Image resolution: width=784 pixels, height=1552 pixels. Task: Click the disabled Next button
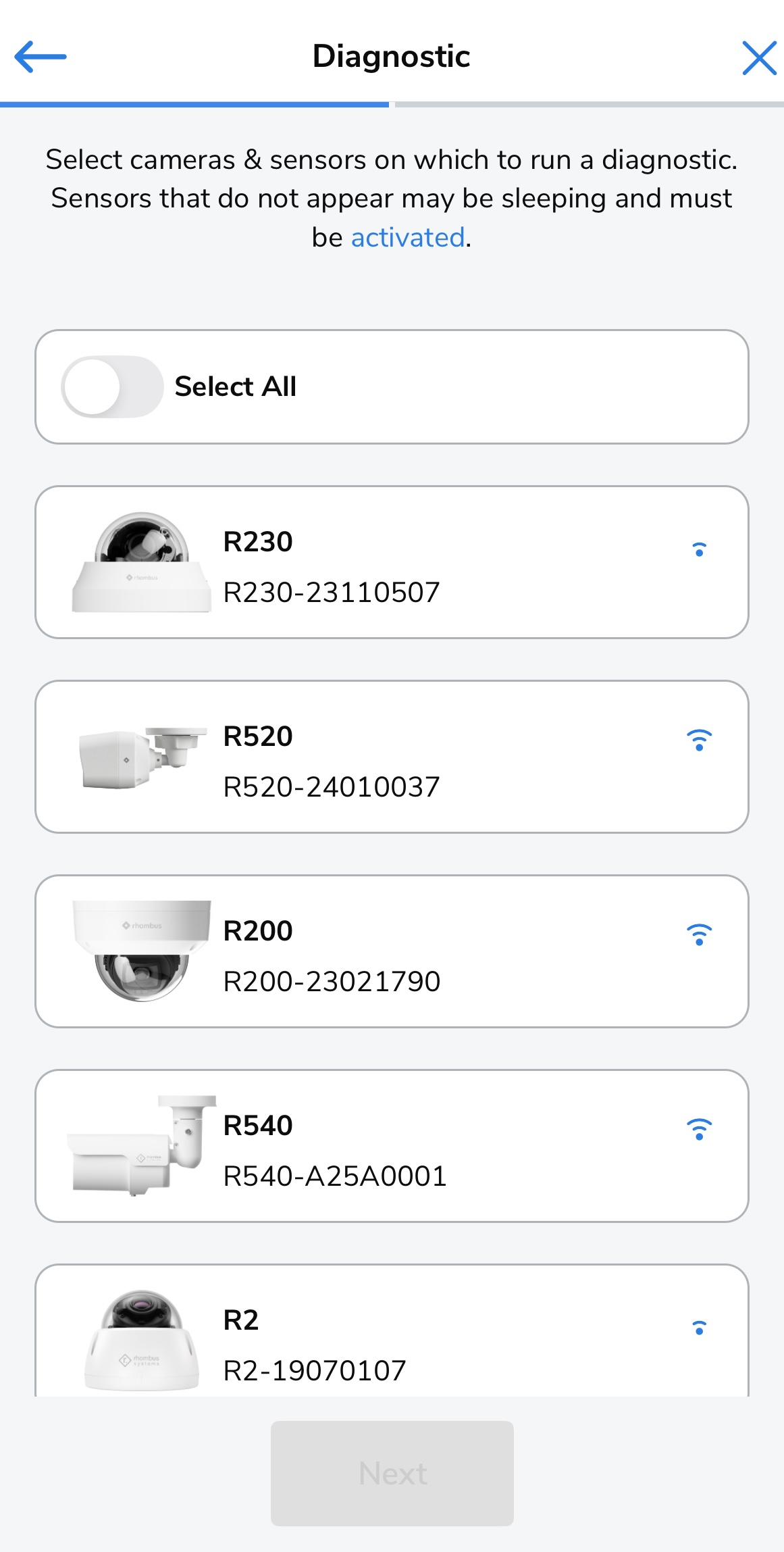(392, 1473)
